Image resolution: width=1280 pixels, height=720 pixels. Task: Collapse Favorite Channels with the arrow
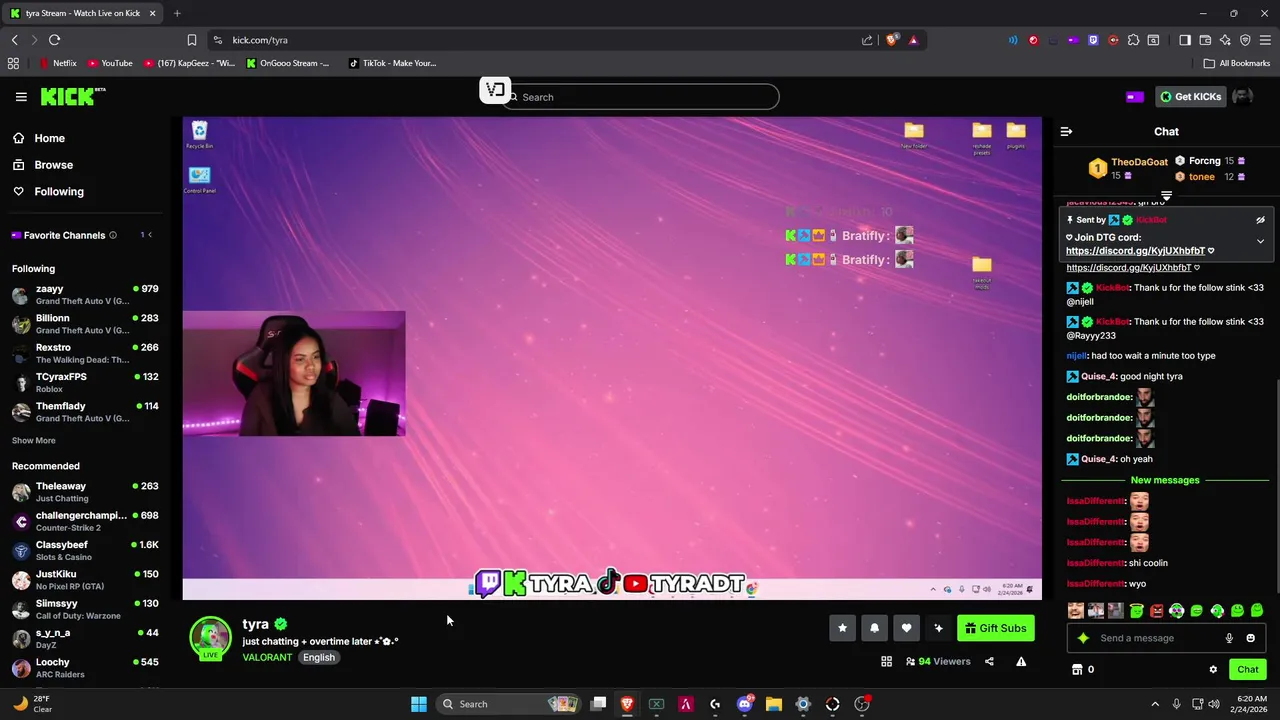click(150, 235)
